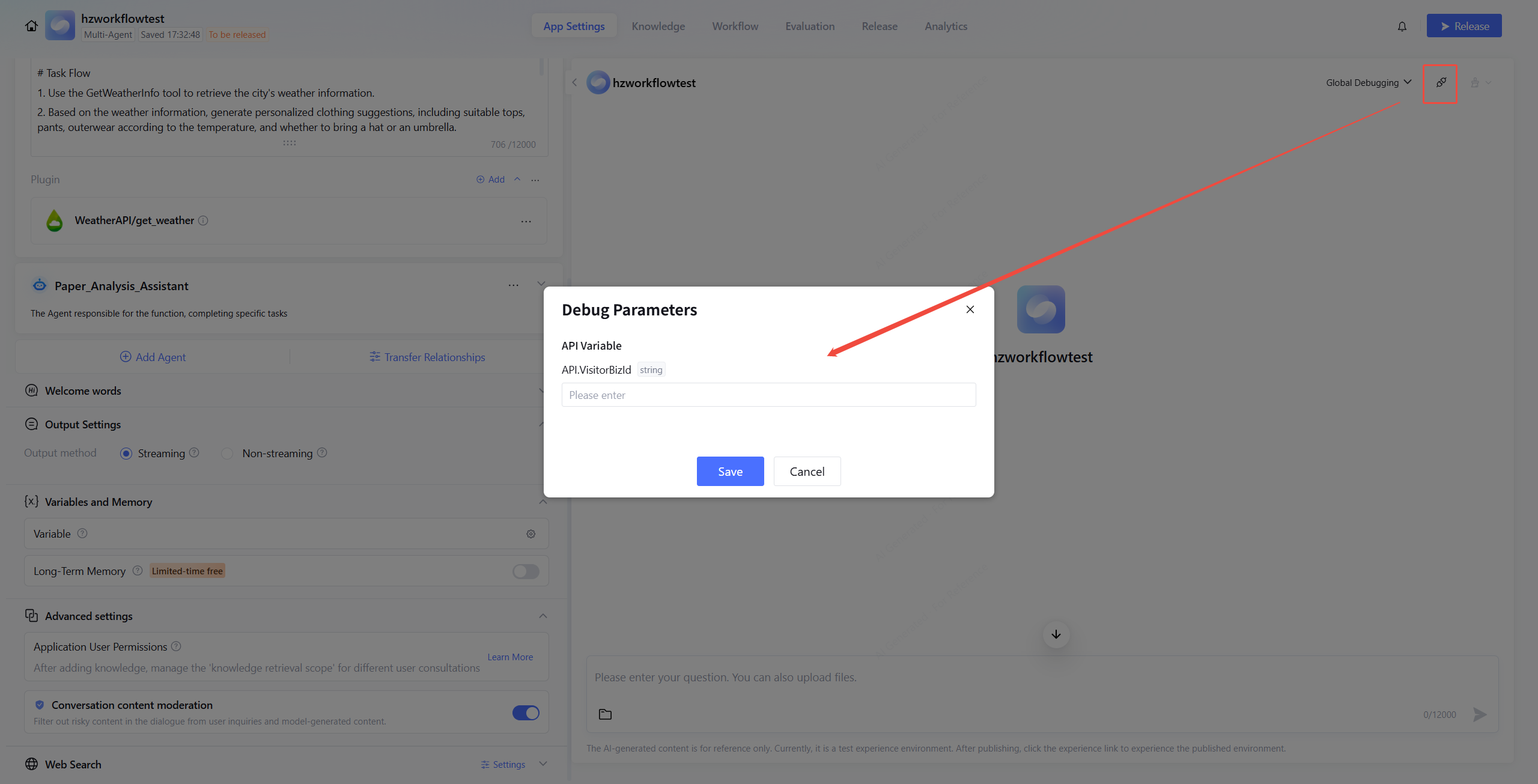Screen dimensions: 1538x784
Task: Click the send message arrow icon
Action: (x=1479, y=714)
